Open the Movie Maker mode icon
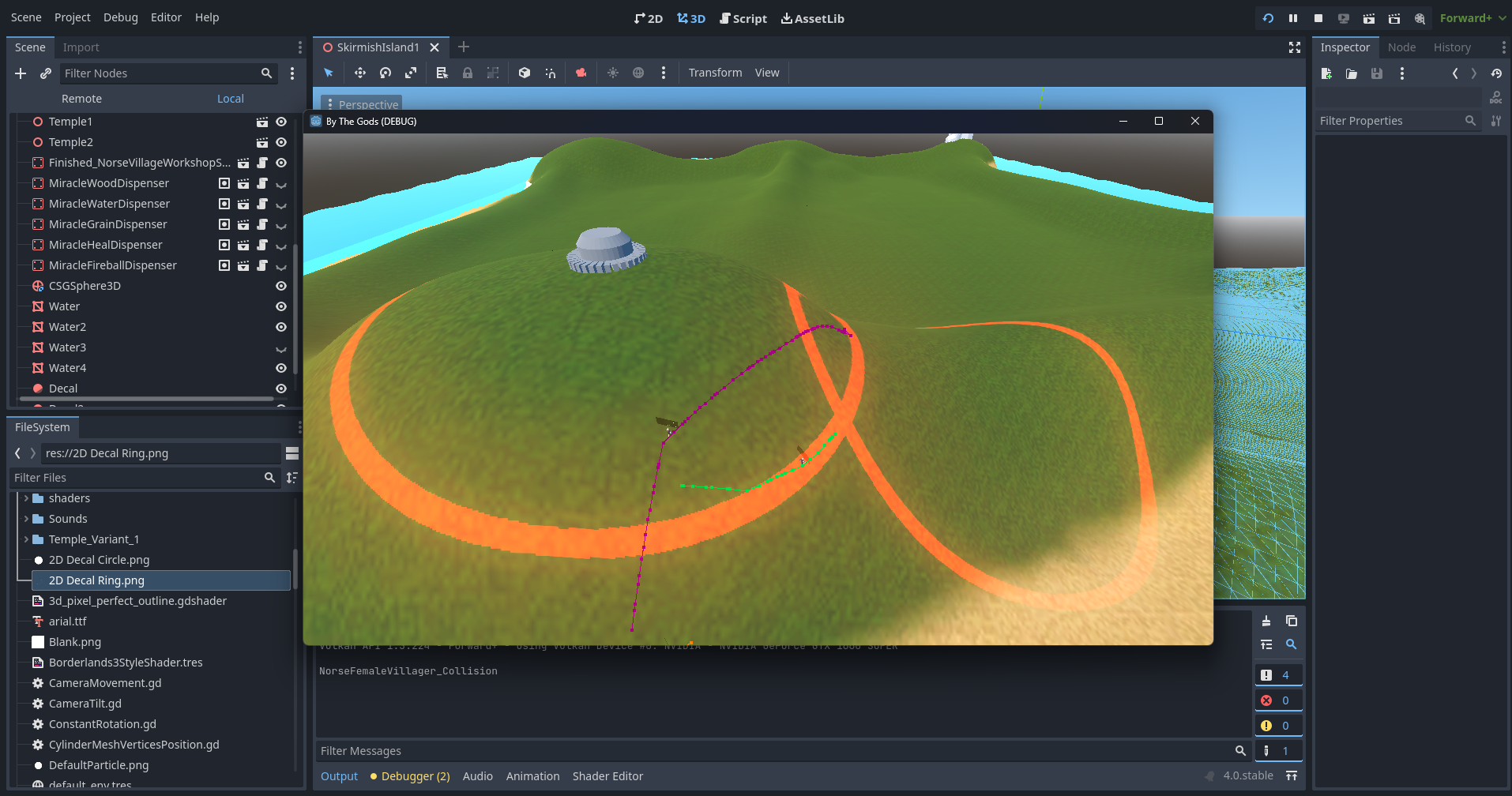Viewport: 1512px width, 796px height. 1420,18
